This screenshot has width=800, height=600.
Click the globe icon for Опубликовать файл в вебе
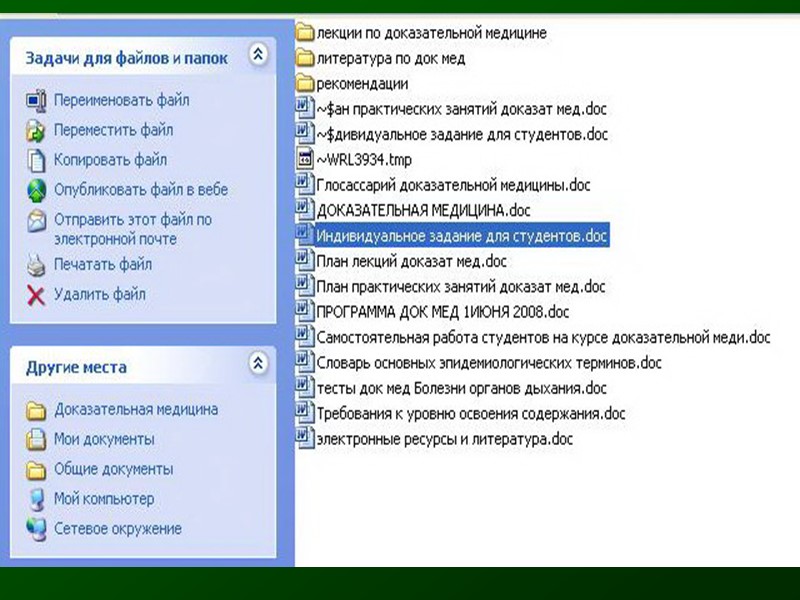[36, 190]
